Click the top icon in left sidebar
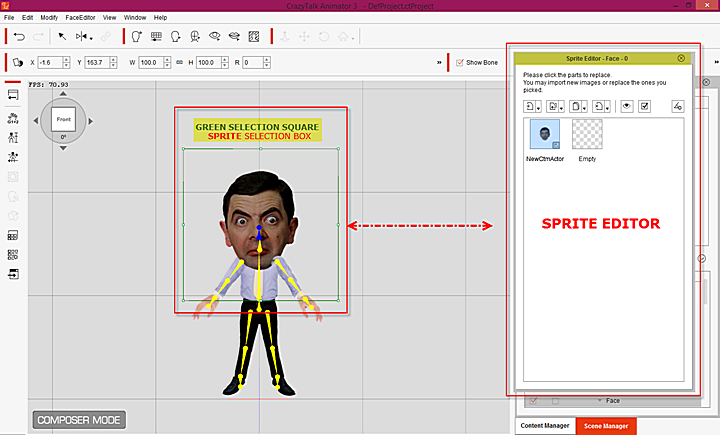Image resolution: width=720 pixels, height=435 pixels. point(14,95)
